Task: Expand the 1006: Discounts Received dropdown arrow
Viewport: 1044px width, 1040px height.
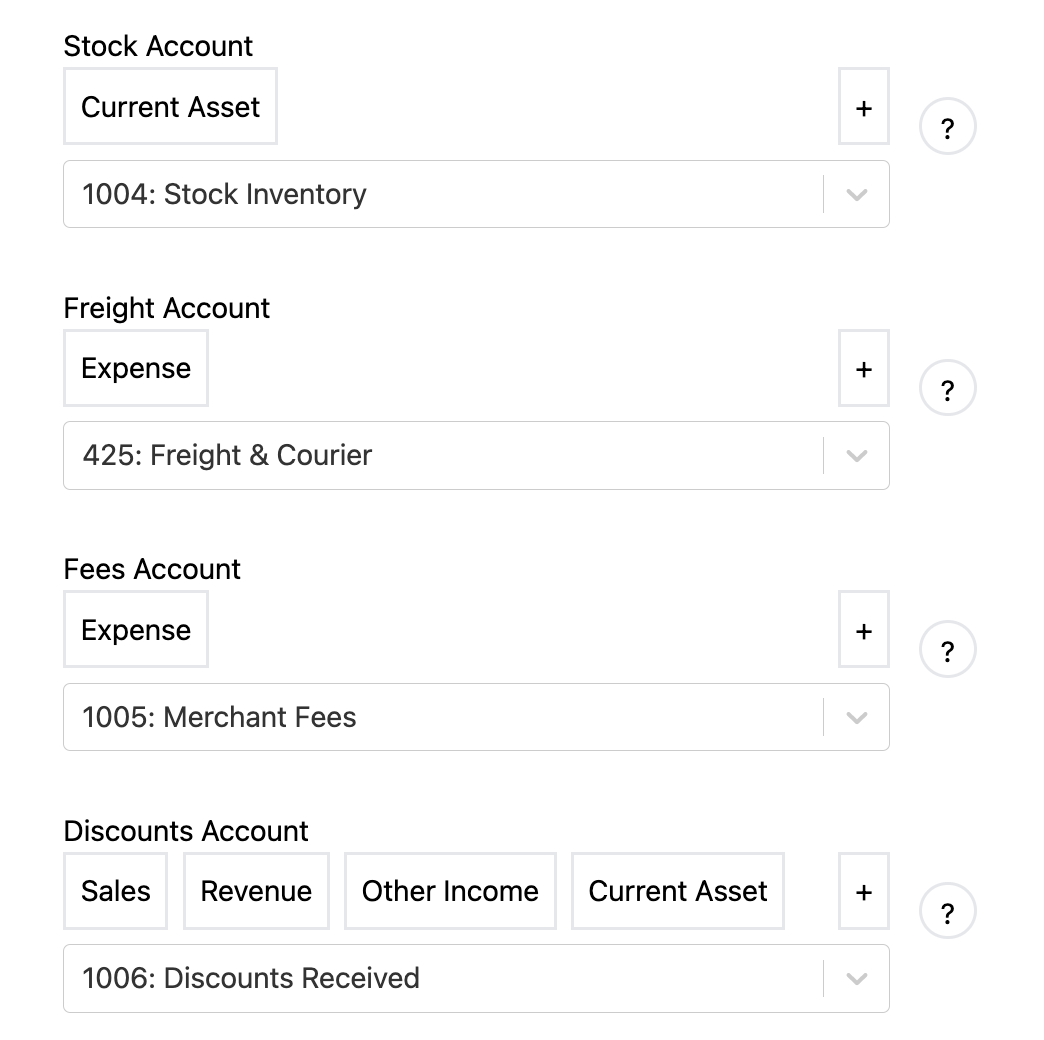Action: point(856,979)
